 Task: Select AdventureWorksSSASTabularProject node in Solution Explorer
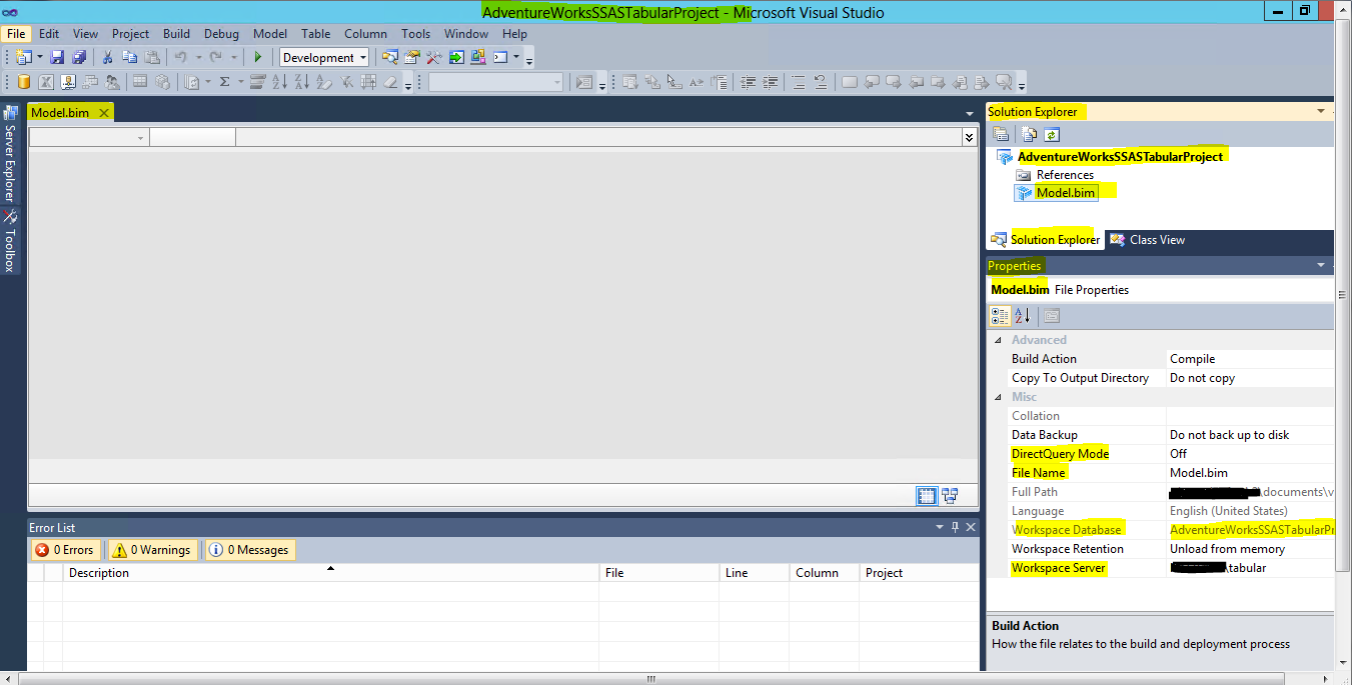(1120, 156)
